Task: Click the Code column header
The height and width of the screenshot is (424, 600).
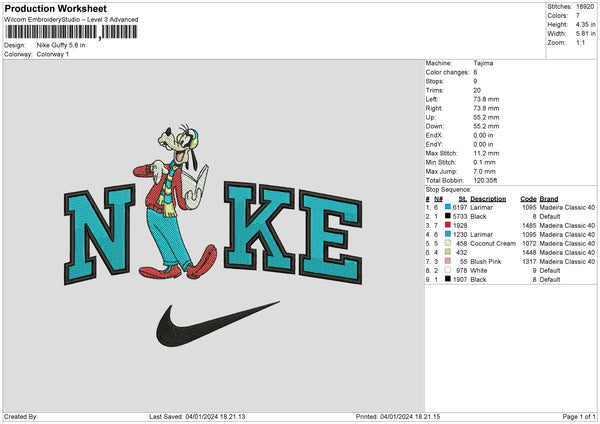Action: pos(528,199)
